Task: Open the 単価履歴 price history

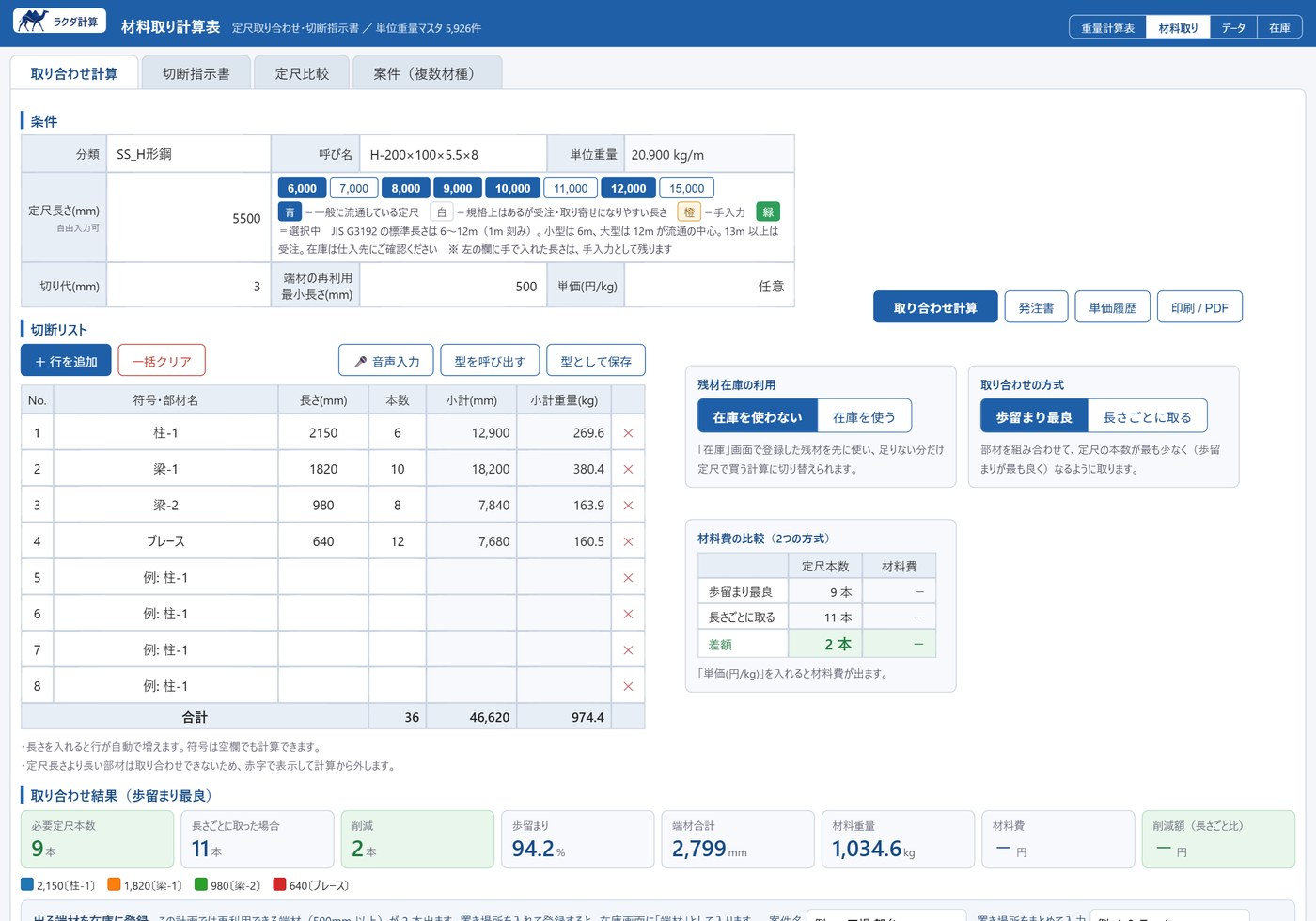Action: point(1112,307)
